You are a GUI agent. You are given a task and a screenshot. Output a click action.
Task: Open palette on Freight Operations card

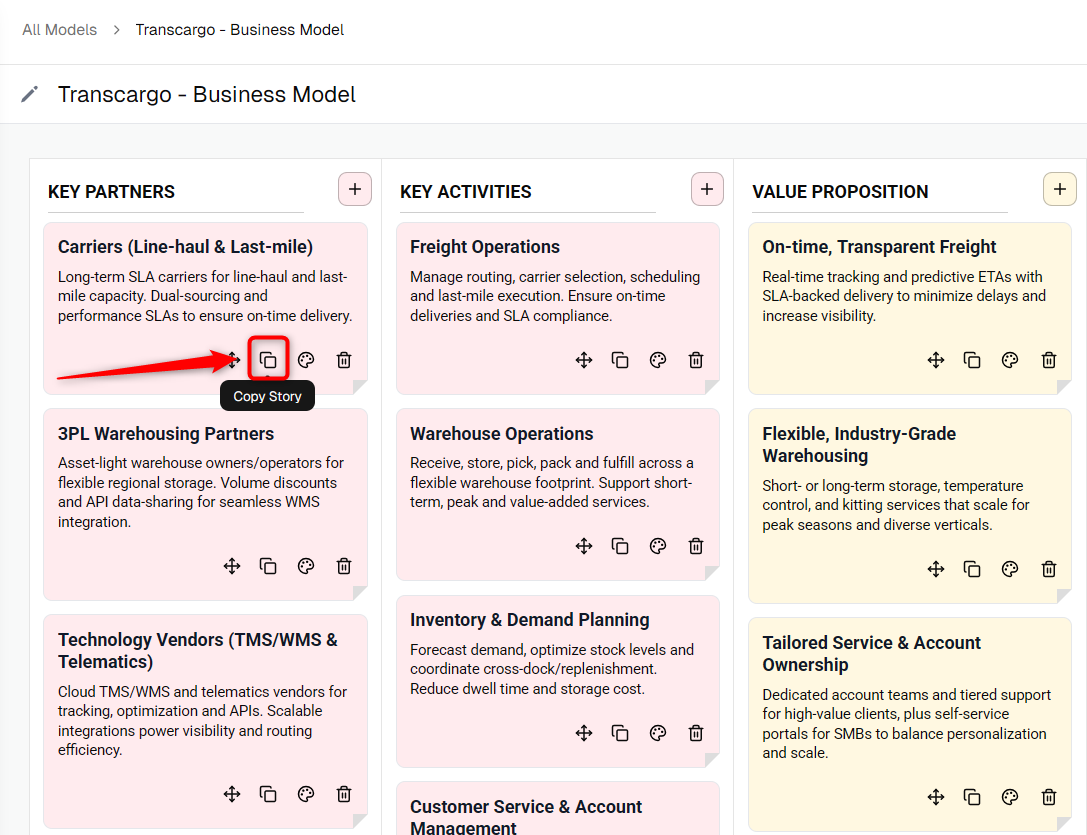(x=658, y=360)
